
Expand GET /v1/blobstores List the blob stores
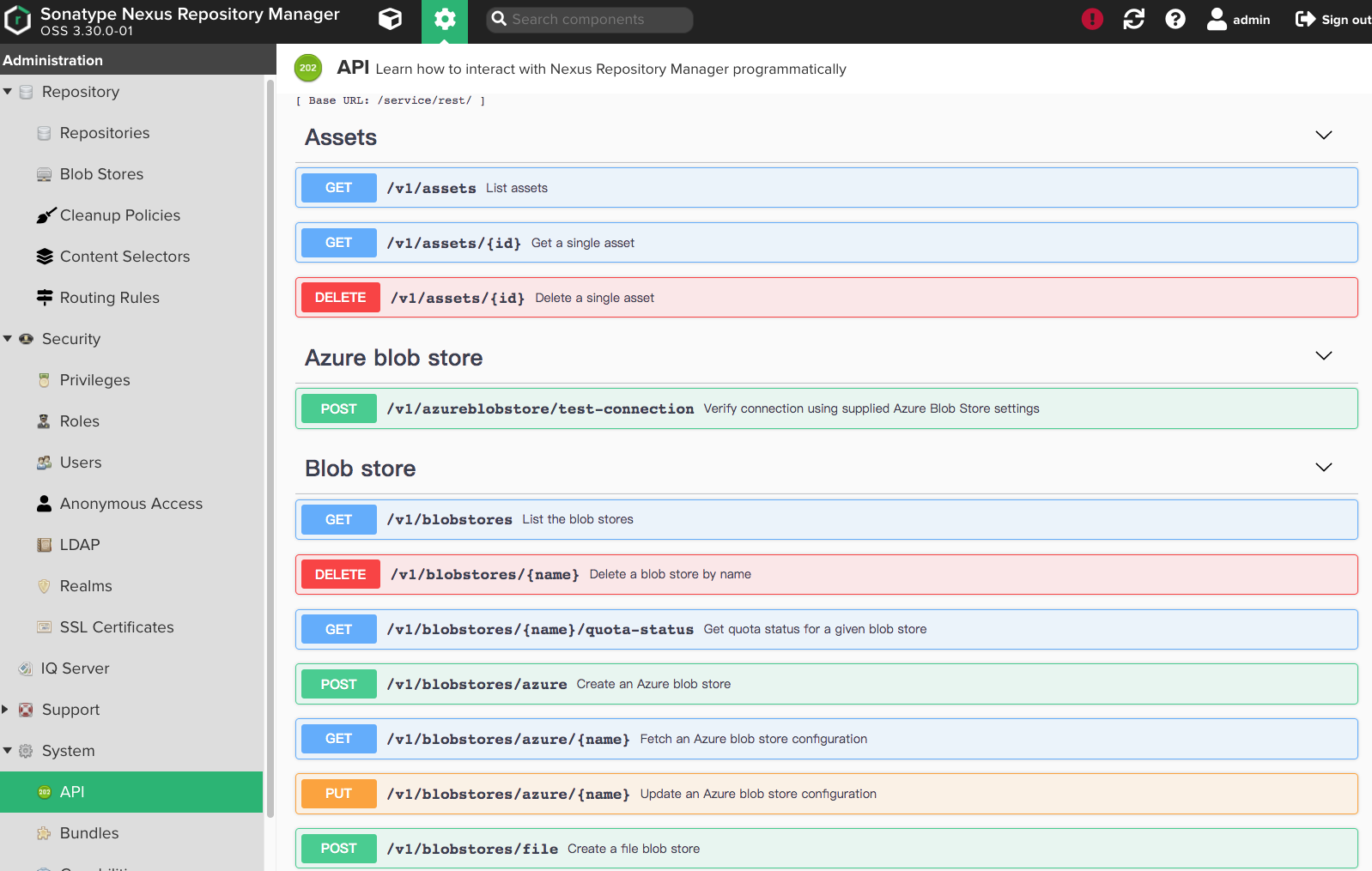(x=827, y=519)
